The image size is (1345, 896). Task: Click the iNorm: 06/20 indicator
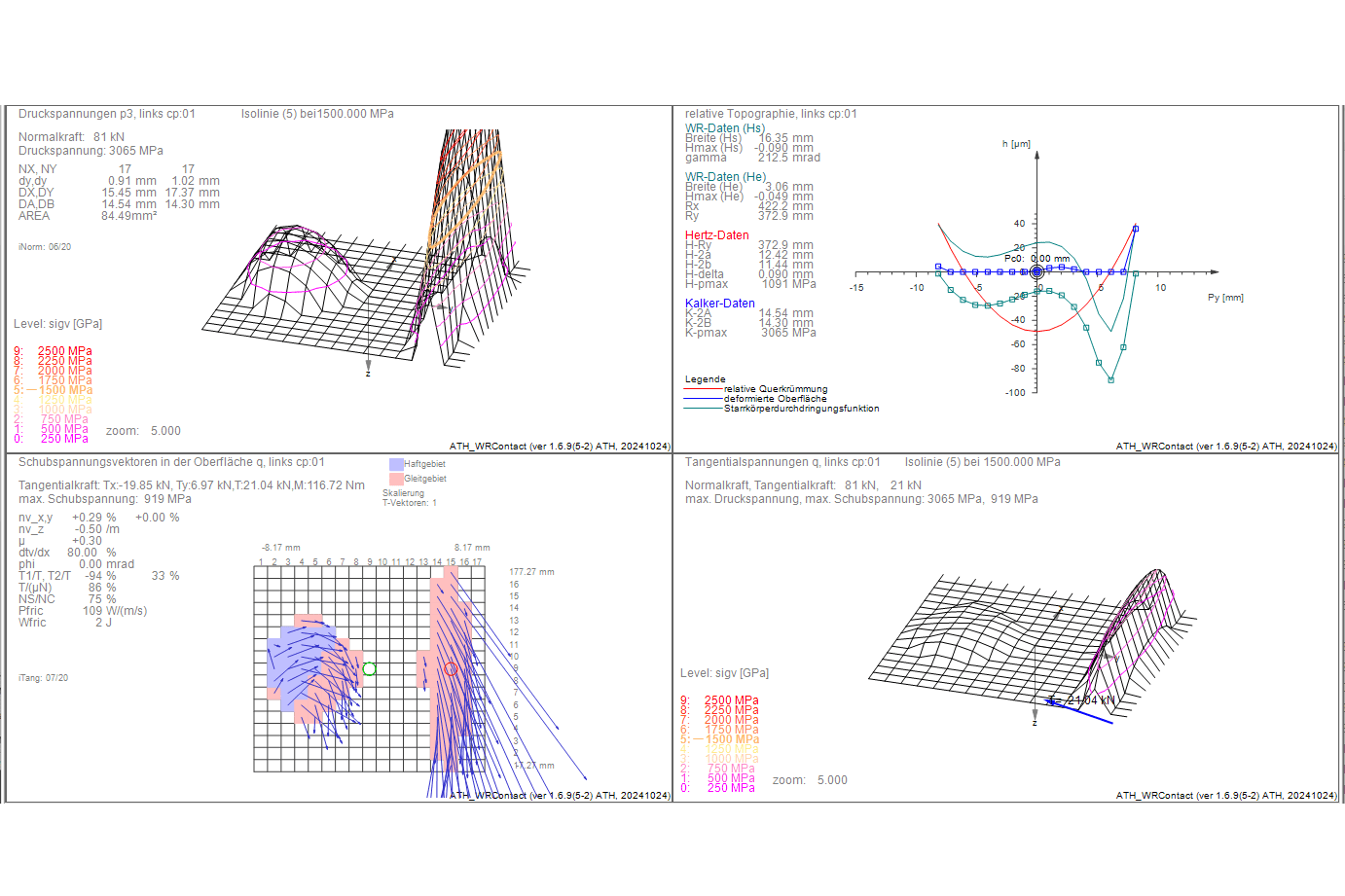[x=45, y=247]
